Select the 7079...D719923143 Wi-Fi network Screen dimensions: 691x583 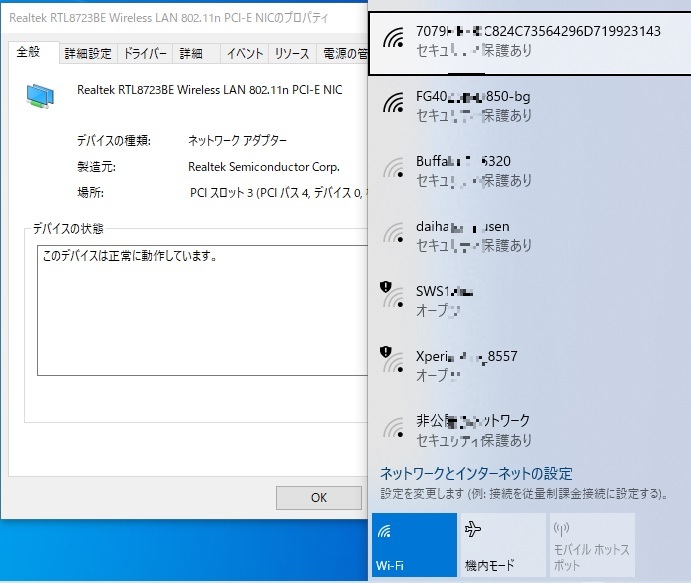[530, 43]
